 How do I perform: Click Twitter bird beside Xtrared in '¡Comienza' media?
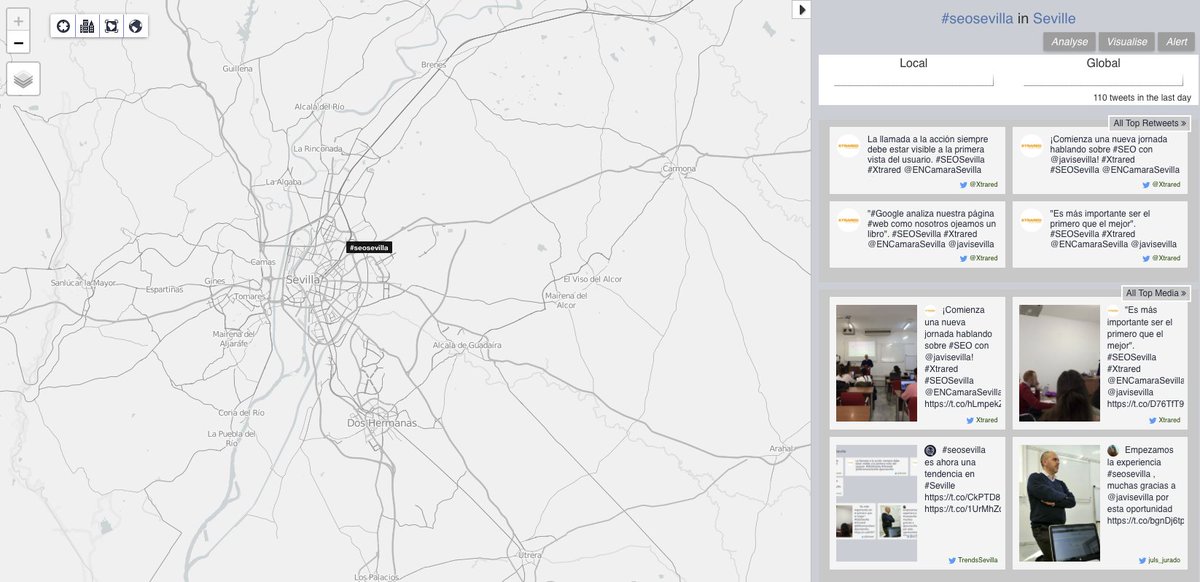(970, 420)
